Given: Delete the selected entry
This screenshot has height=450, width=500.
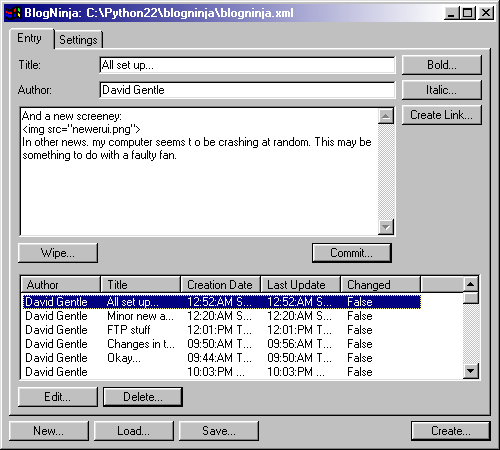Looking at the screenshot, I should click(143, 397).
